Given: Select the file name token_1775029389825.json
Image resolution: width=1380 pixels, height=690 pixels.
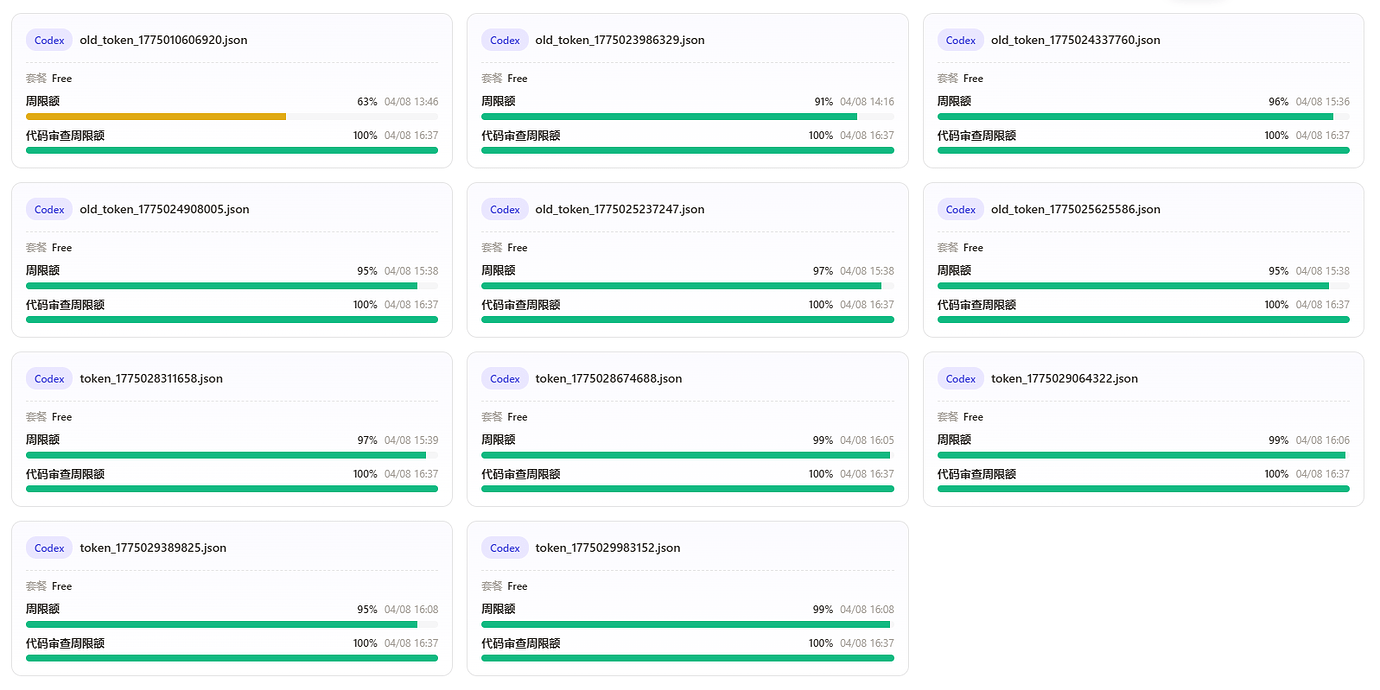Looking at the screenshot, I should coord(153,548).
